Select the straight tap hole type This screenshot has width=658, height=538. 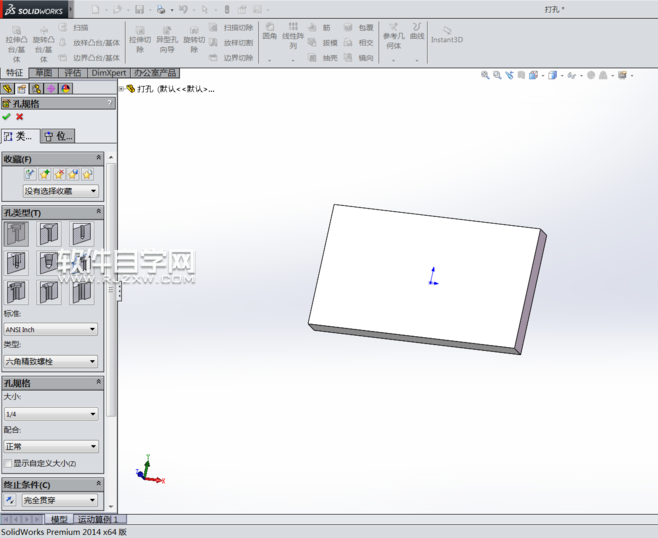click(16, 263)
